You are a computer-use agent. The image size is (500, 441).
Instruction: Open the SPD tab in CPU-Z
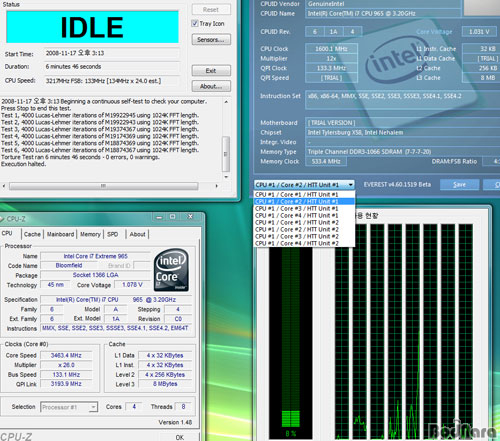click(x=113, y=234)
